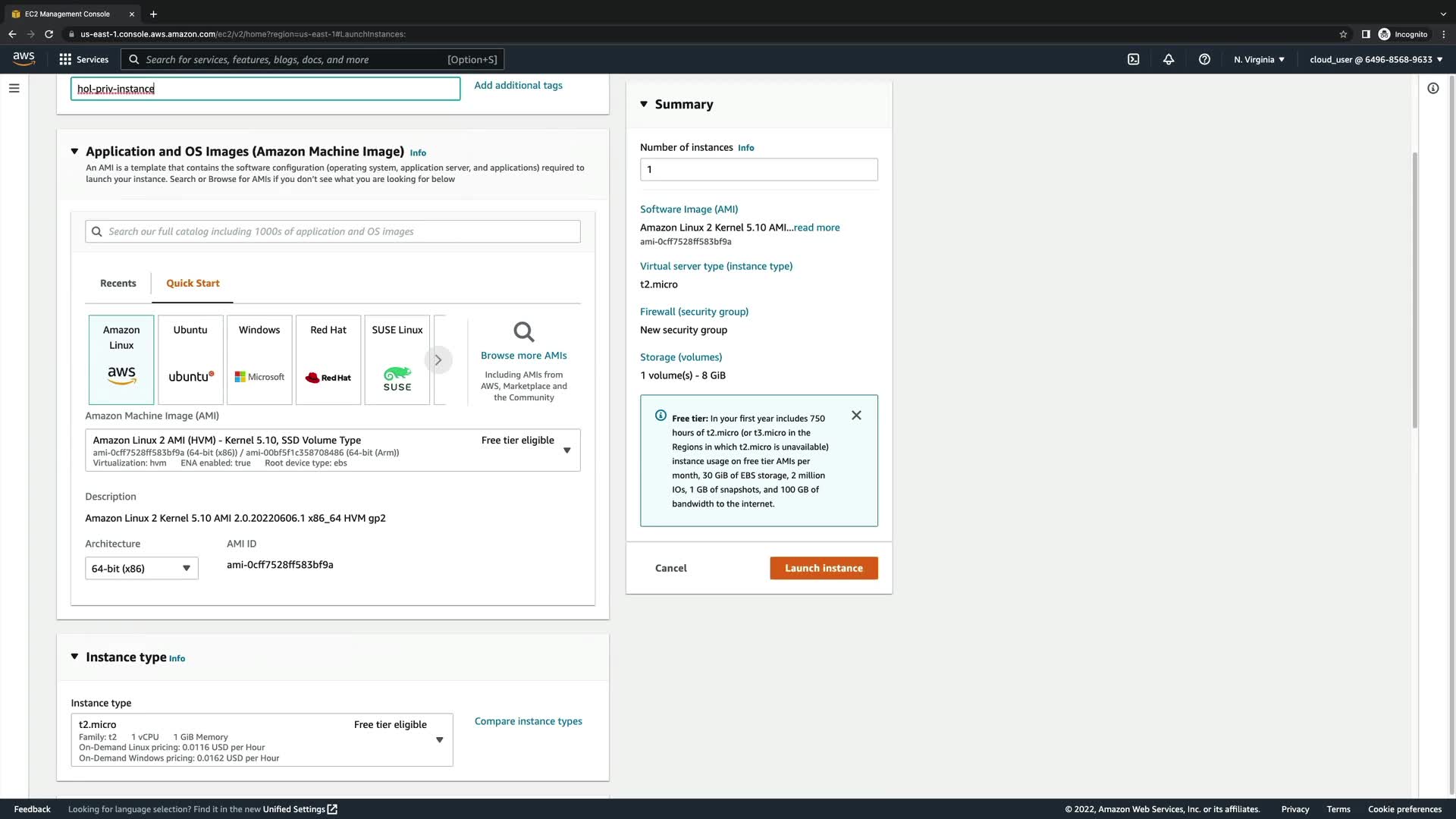
Task: Open the Amazon Machine Image dropdown
Action: coord(566,450)
